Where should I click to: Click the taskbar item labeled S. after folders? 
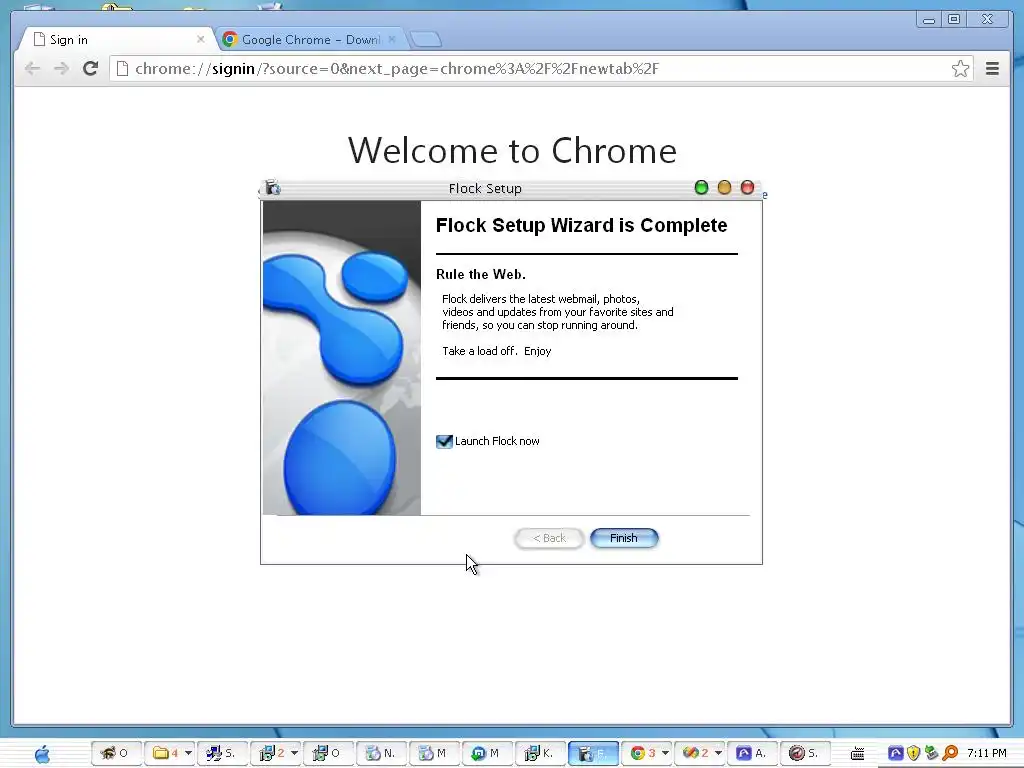(x=222, y=753)
